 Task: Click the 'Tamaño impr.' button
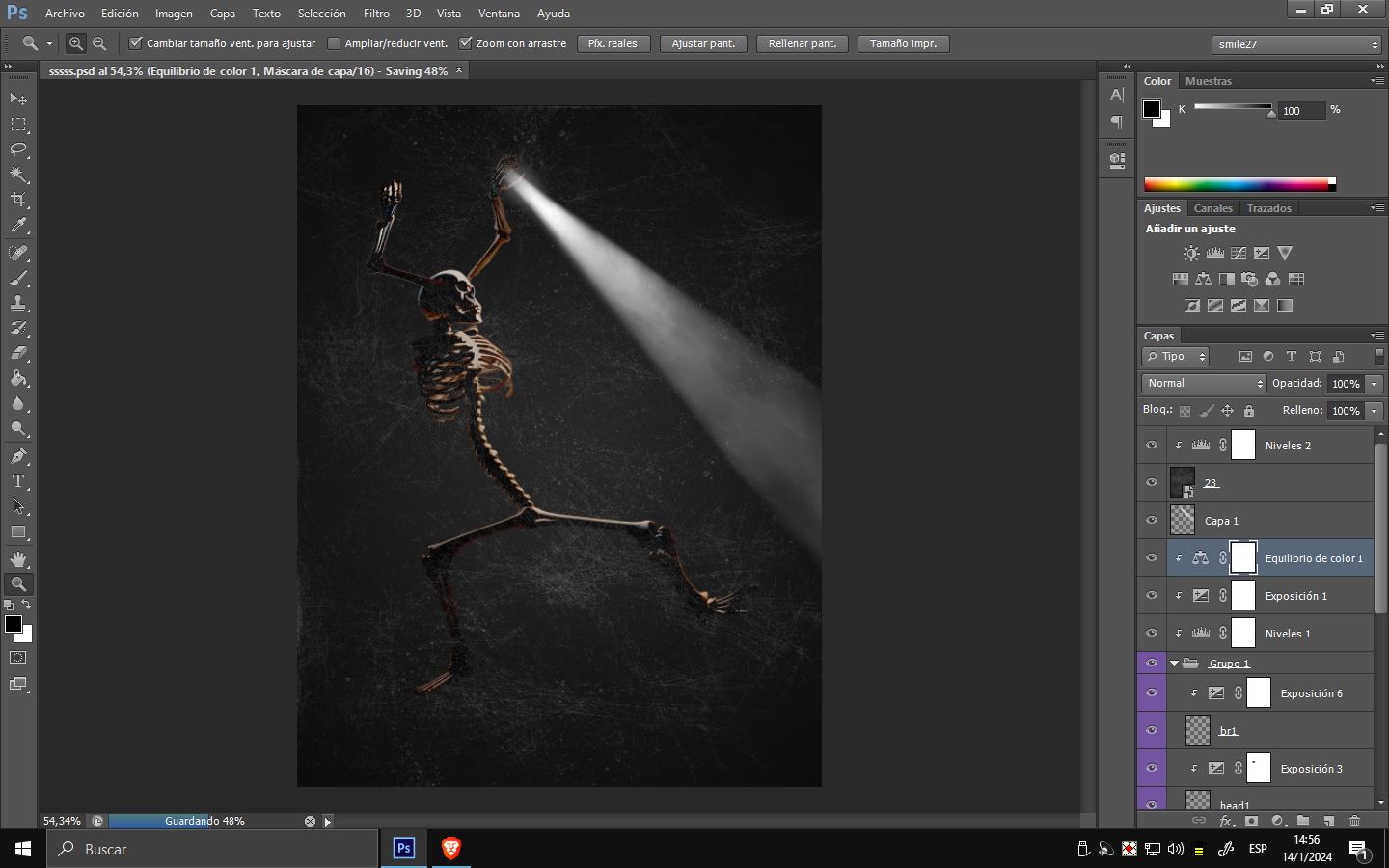tap(904, 43)
